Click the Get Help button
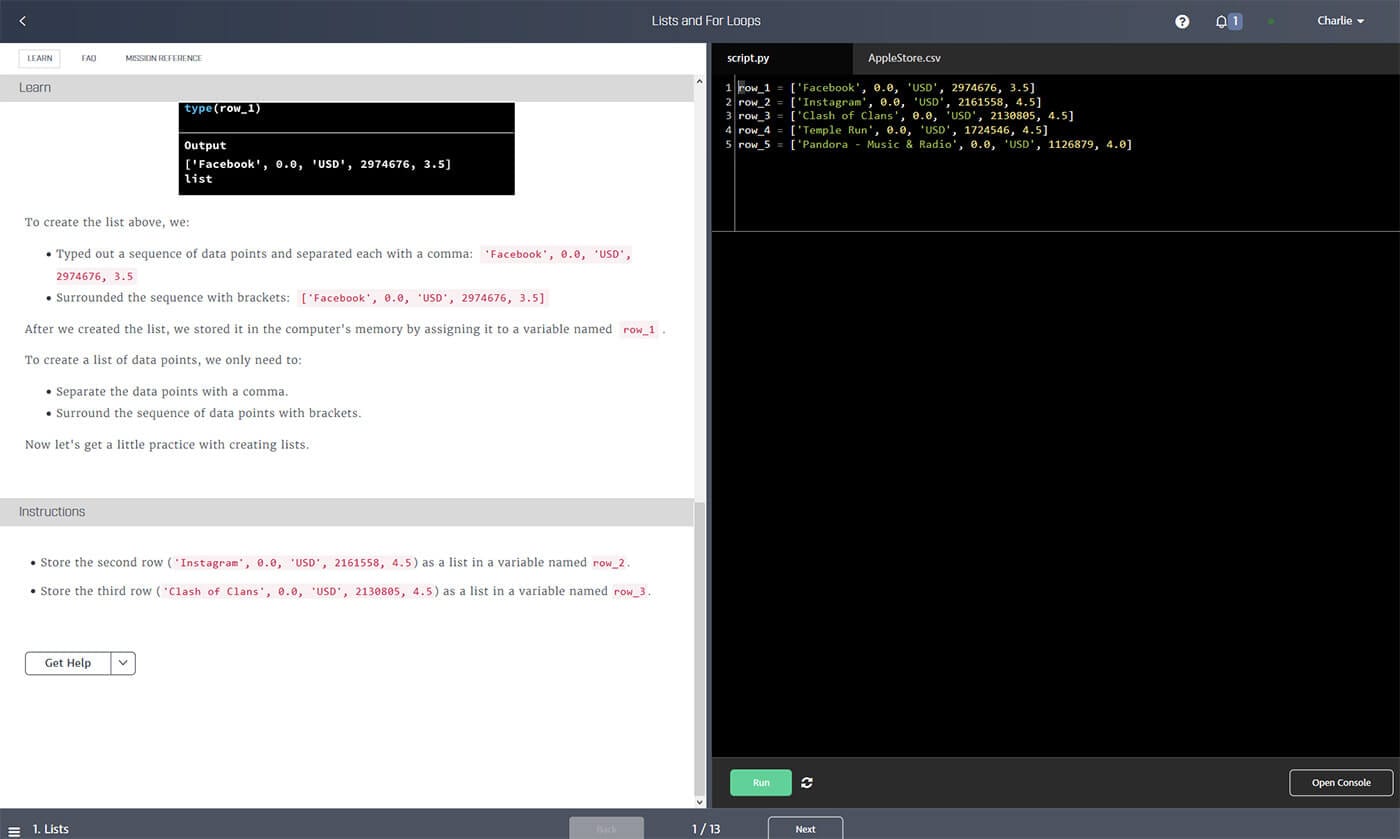Viewport: 1400px width, 839px height. pyautogui.click(x=68, y=663)
